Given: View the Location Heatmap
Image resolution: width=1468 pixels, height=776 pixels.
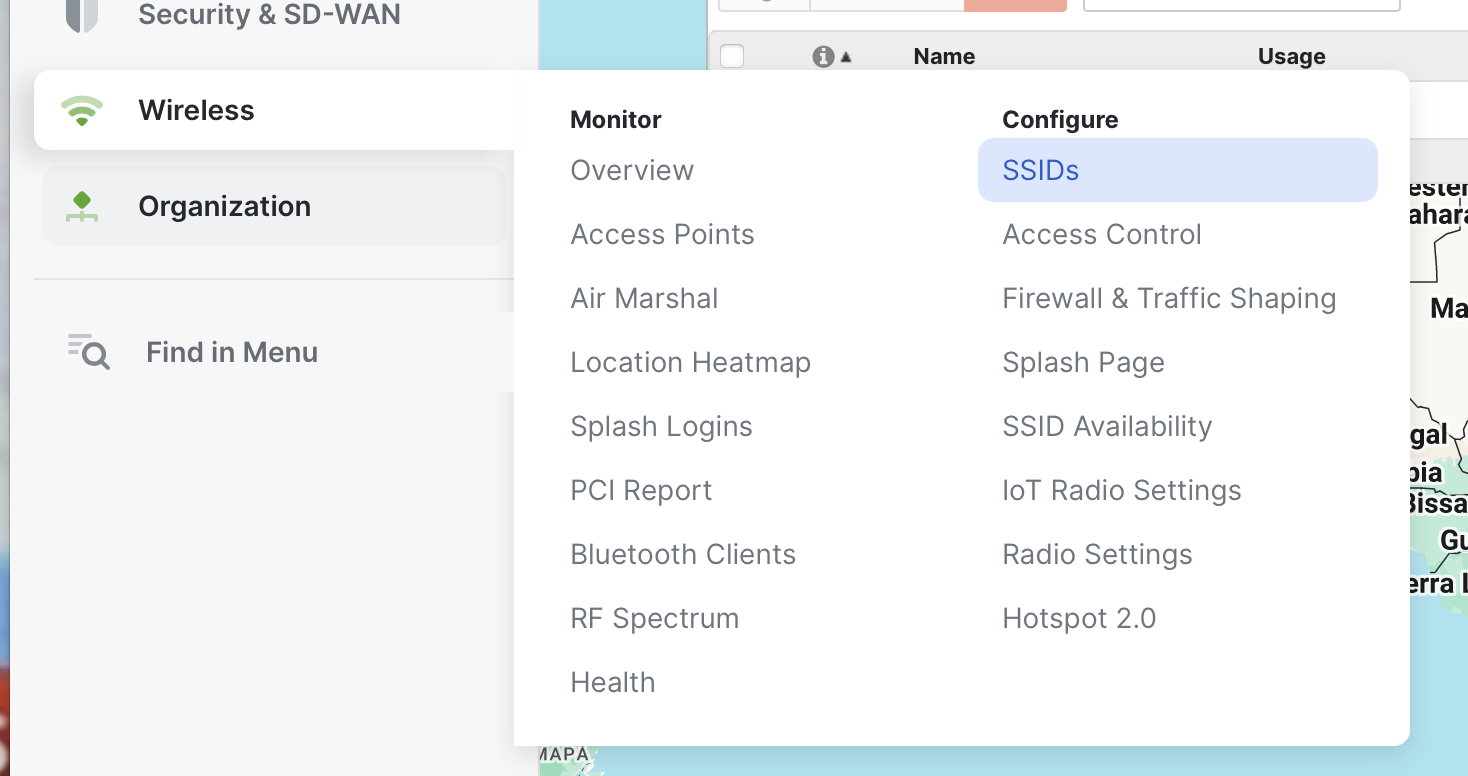Looking at the screenshot, I should pos(690,362).
